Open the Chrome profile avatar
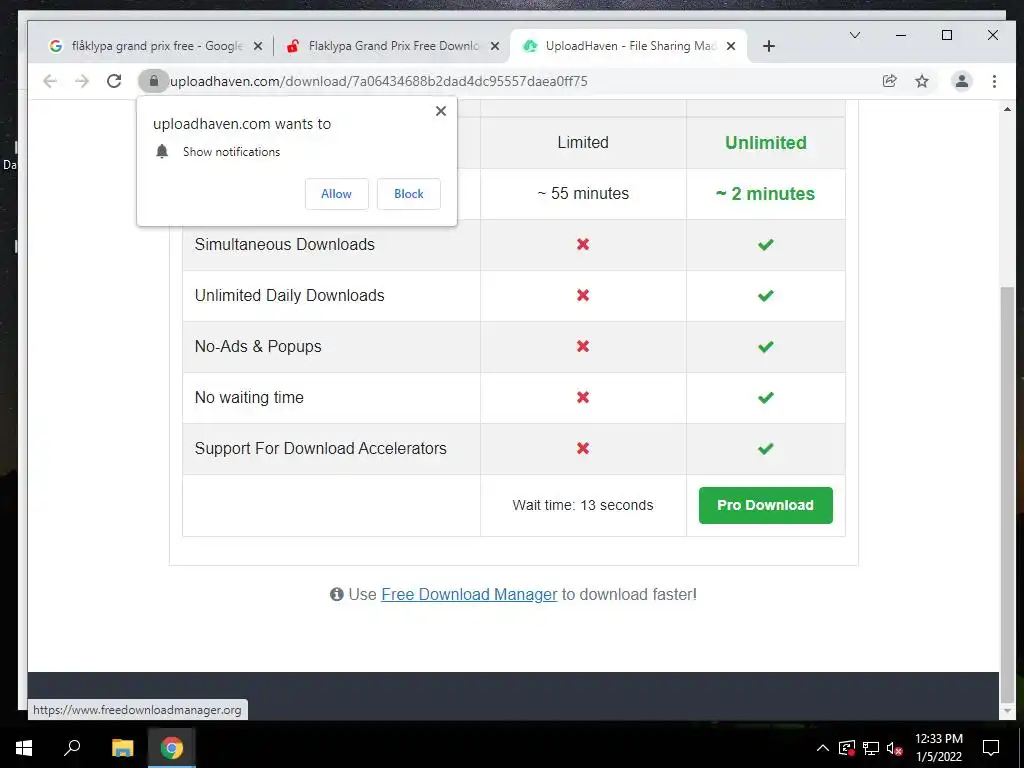Screen dimensions: 1024x768 [x=961, y=81]
